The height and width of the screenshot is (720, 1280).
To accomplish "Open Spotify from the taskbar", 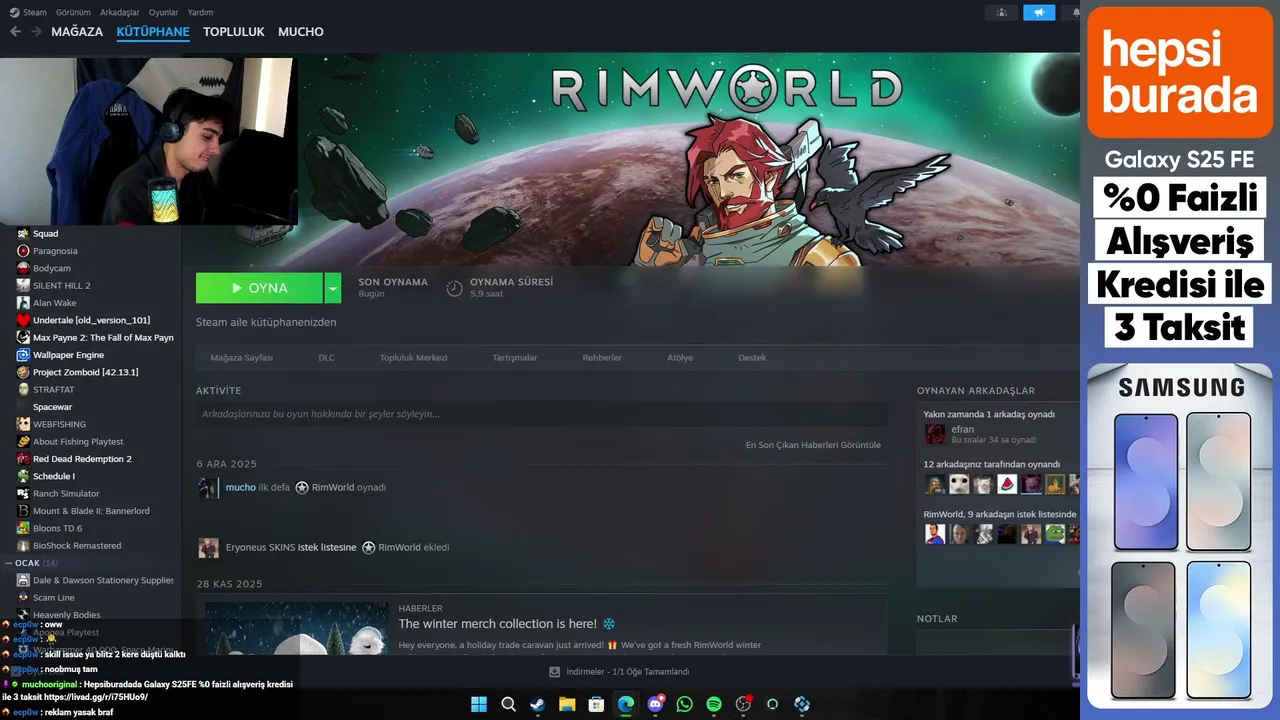I will pos(714,704).
